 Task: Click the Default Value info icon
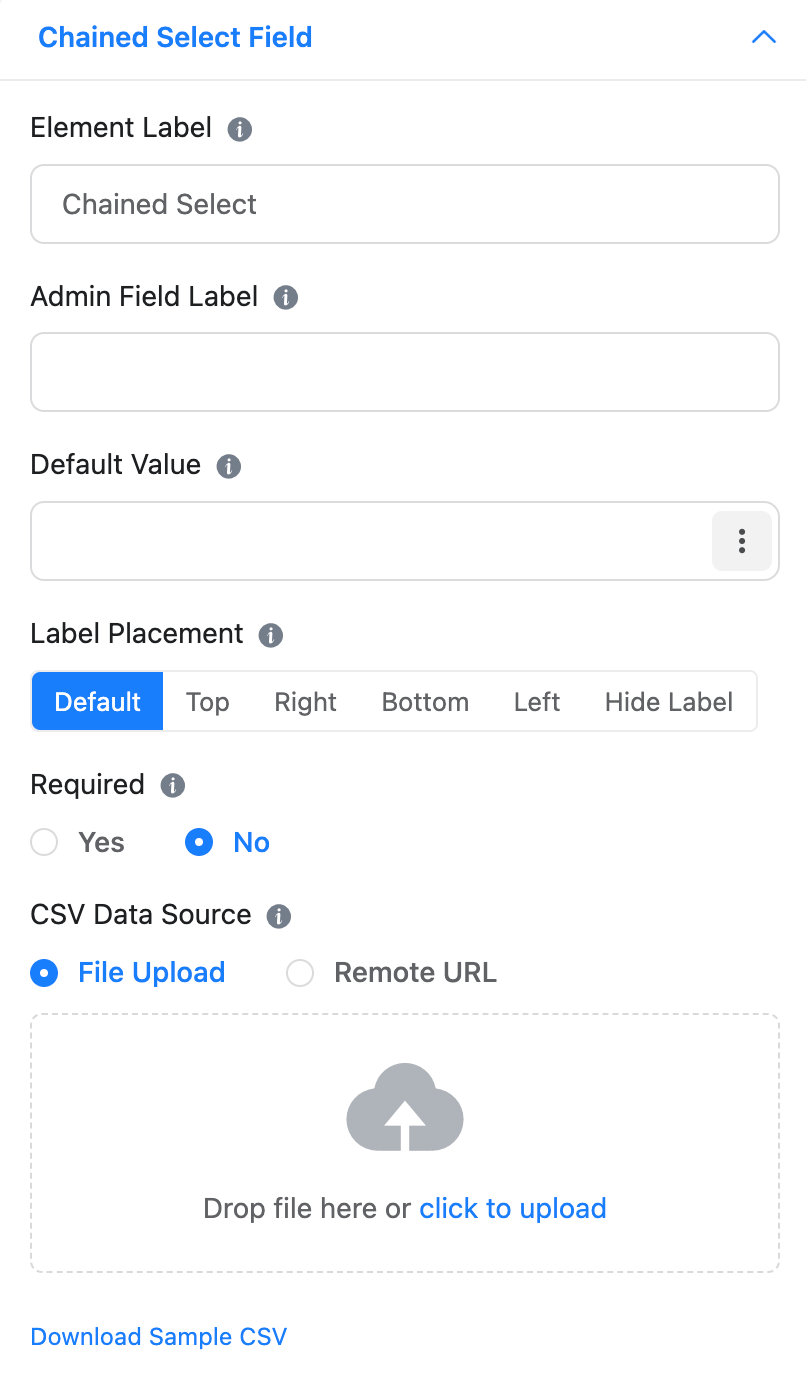pos(229,466)
